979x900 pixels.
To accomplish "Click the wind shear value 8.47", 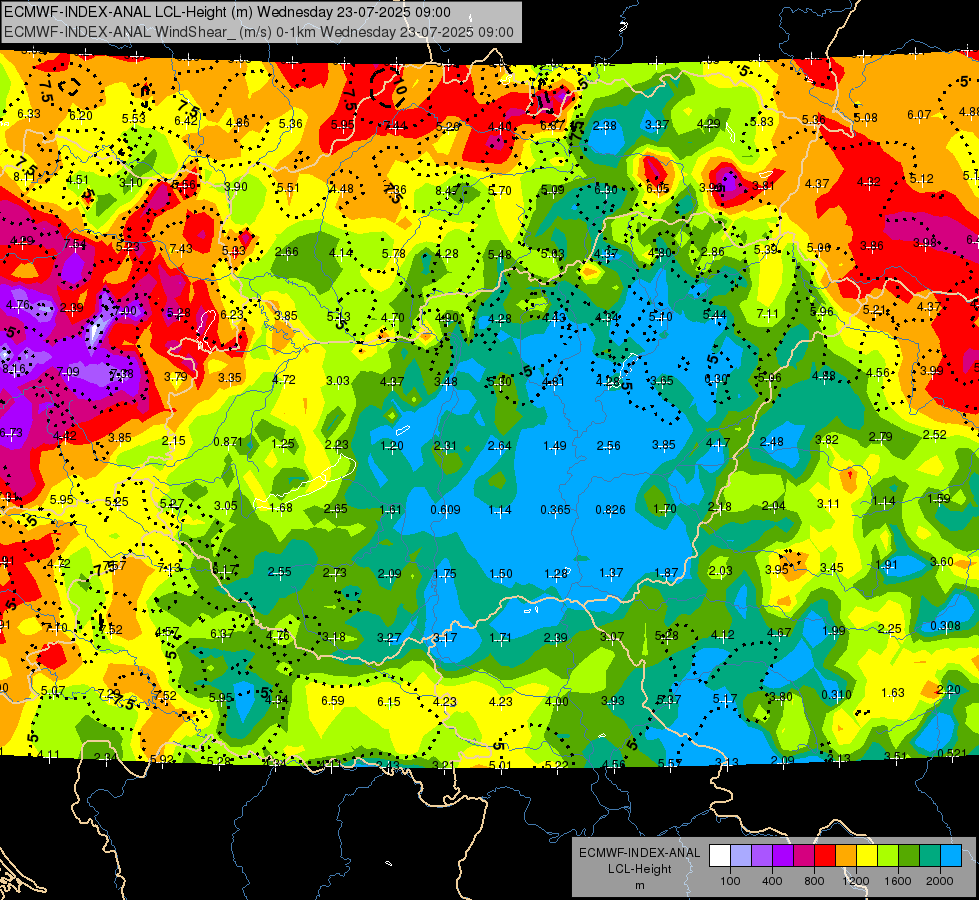I will [x=447, y=190].
